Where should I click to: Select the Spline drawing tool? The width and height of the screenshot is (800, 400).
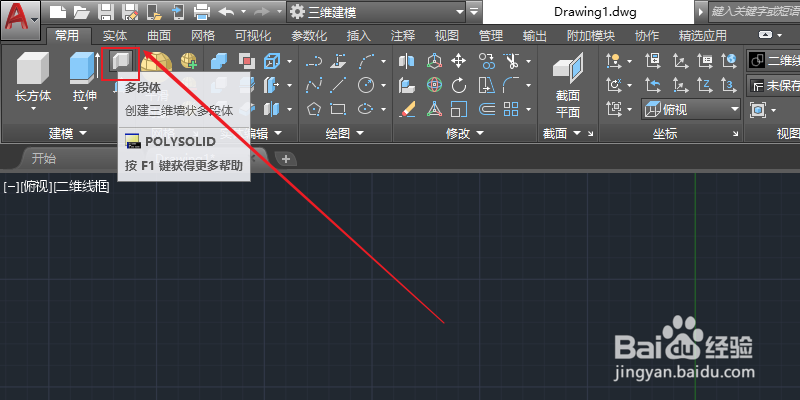pyautogui.click(x=314, y=85)
